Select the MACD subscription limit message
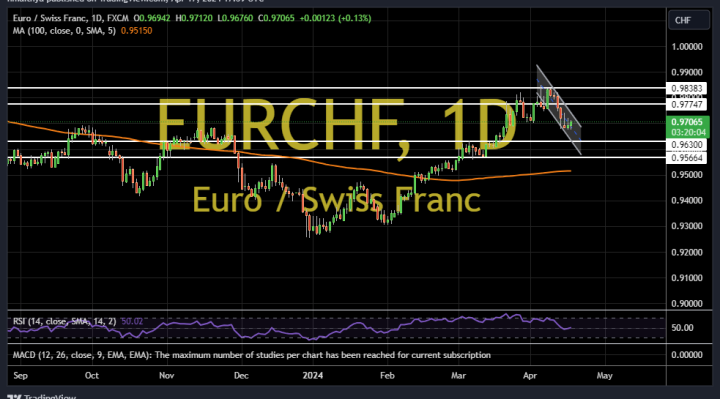The width and height of the screenshot is (720, 399). point(252,355)
